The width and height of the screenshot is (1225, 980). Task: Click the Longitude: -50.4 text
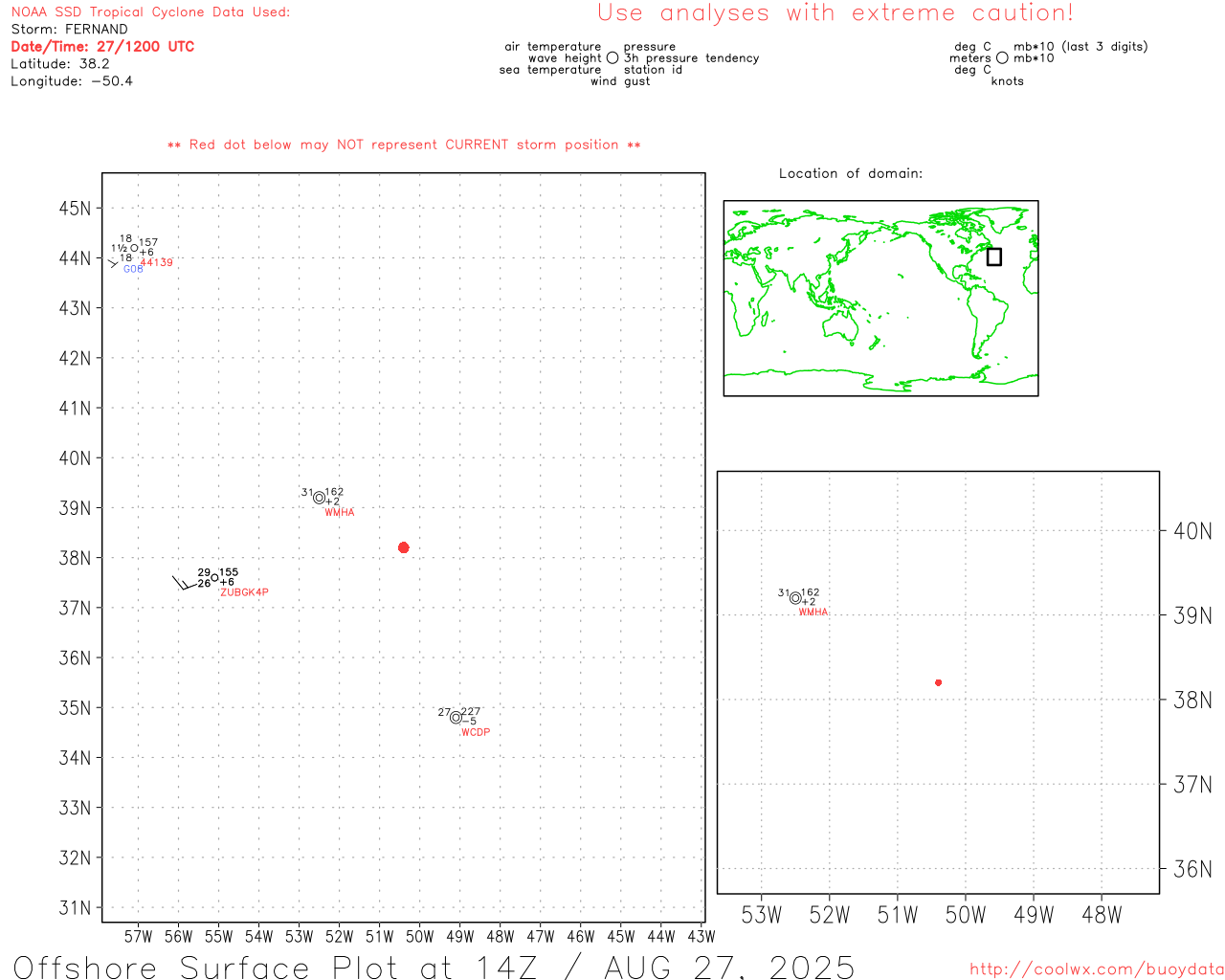tap(72, 81)
